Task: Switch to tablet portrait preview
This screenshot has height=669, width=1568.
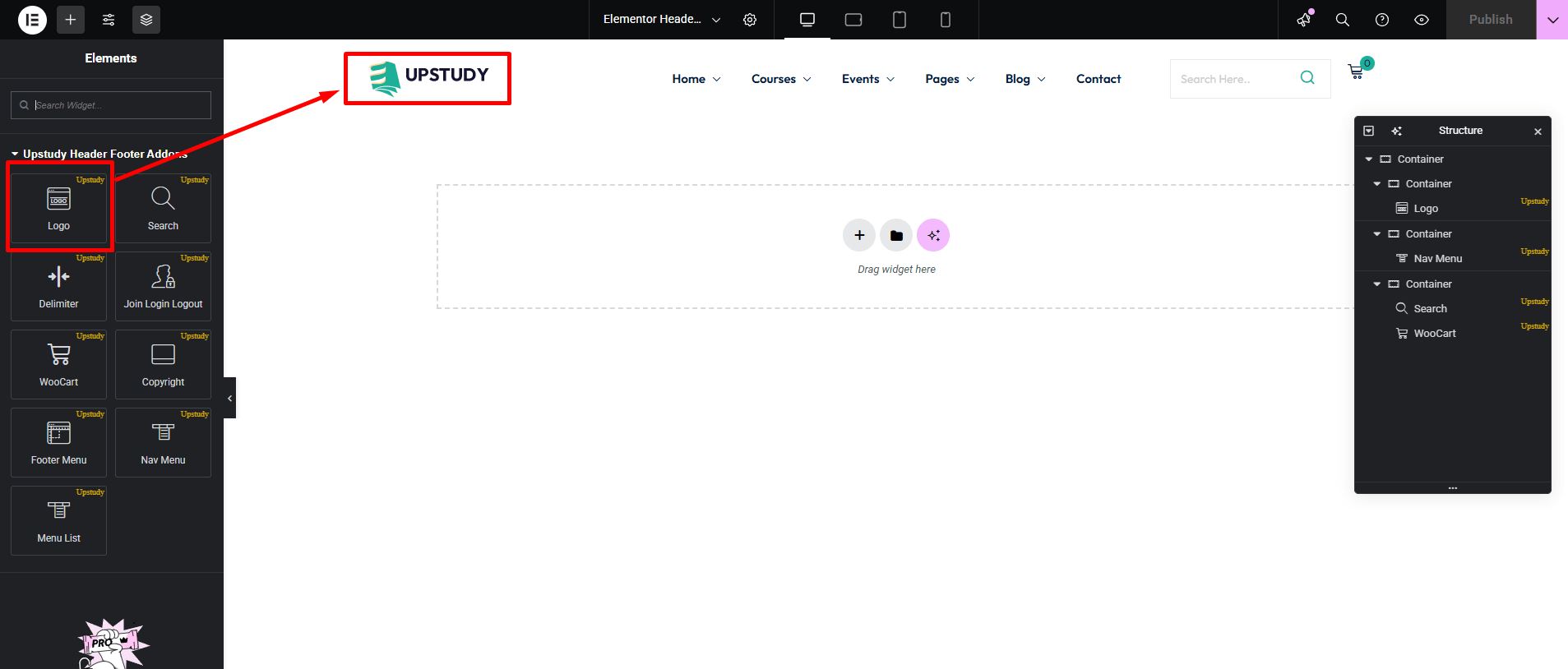Action: [x=900, y=20]
